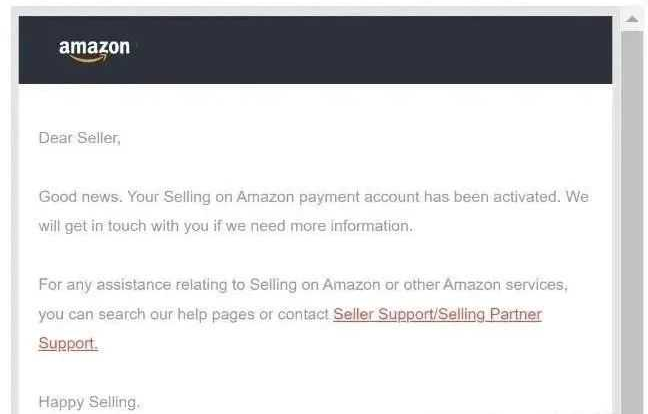Click empty area of dark header banner

380,49
